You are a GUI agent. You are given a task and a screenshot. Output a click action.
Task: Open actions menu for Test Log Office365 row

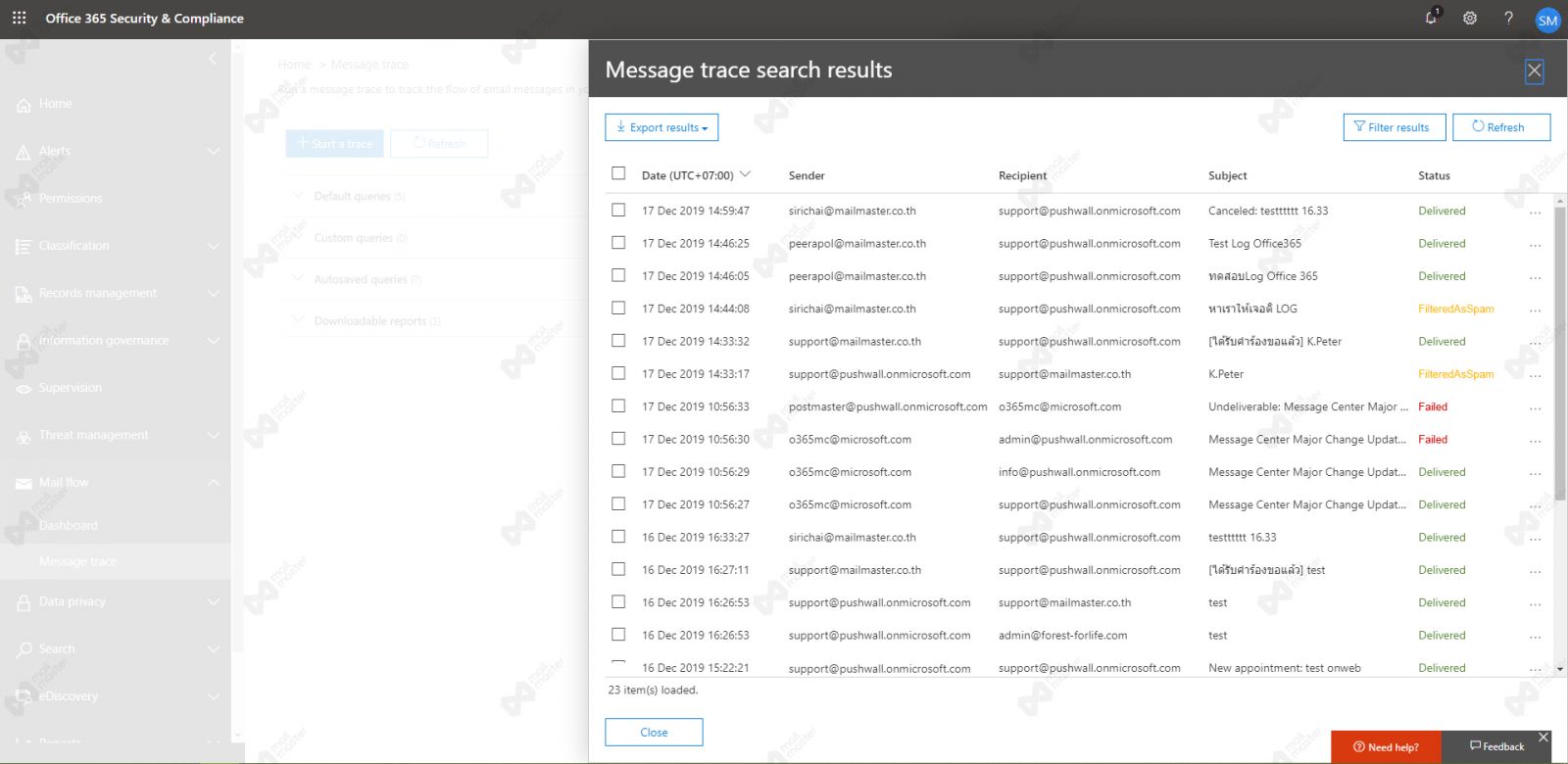point(1535,244)
